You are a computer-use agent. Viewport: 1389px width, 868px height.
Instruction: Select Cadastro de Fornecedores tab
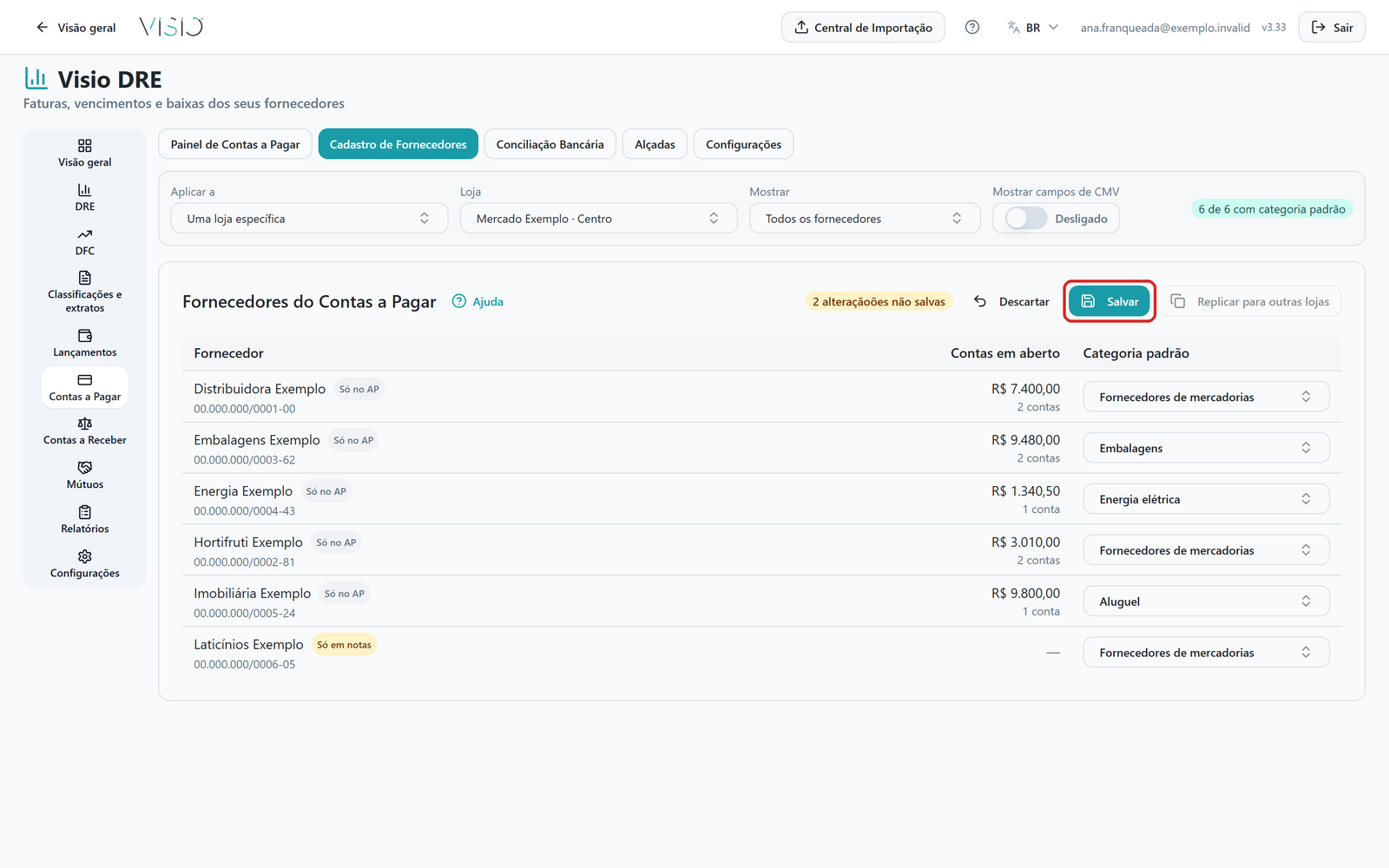pyautogui.click(x=398, y=144)
